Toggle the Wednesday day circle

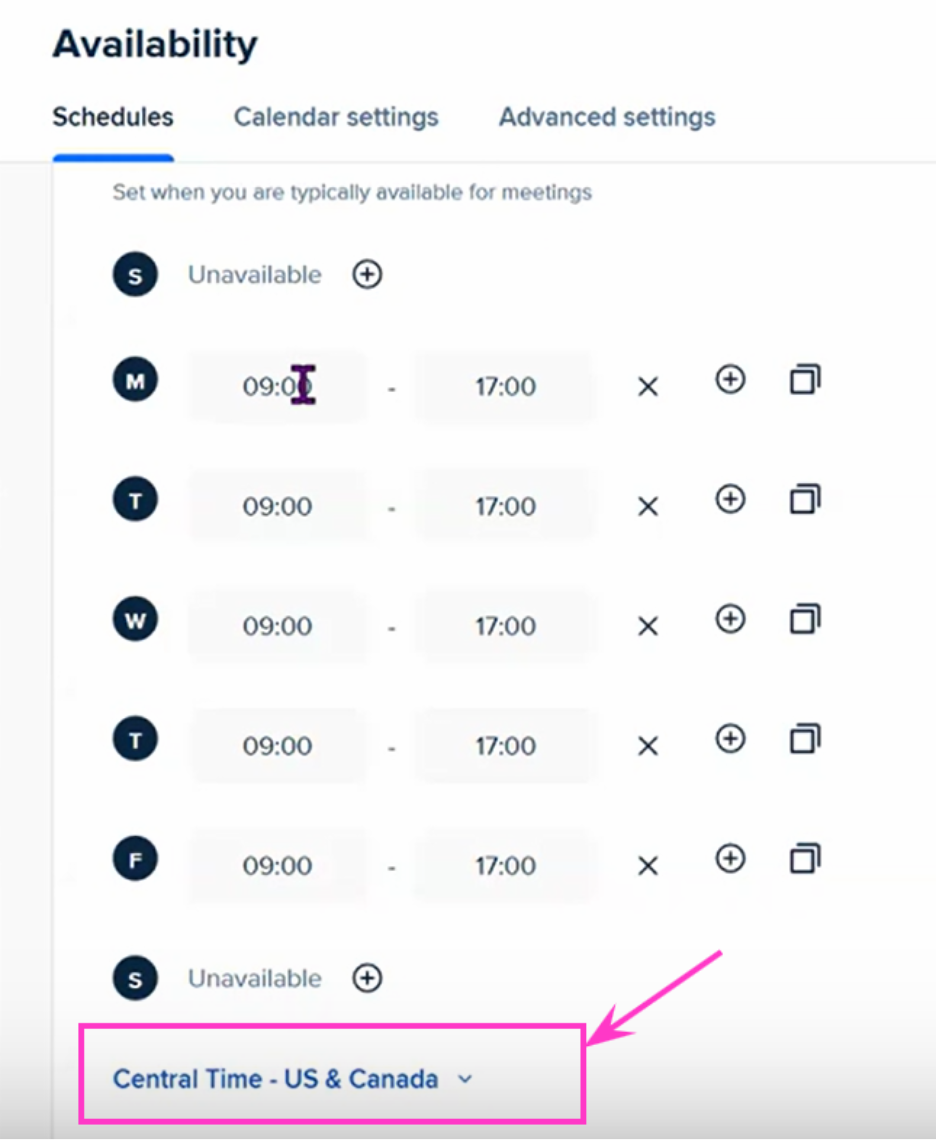135,619
